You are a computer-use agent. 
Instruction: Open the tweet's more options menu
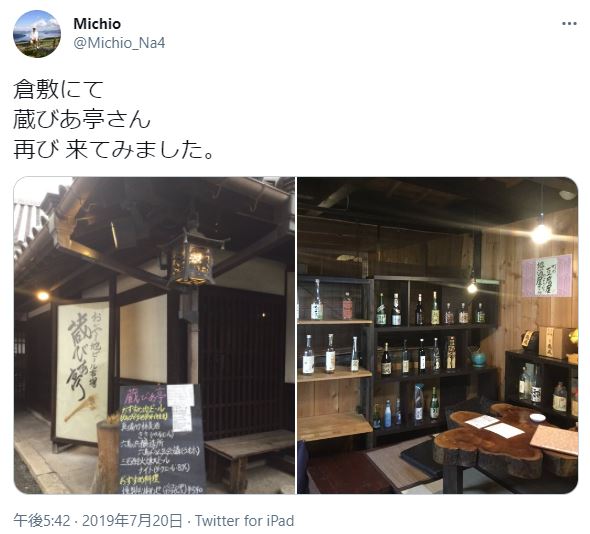569,24
